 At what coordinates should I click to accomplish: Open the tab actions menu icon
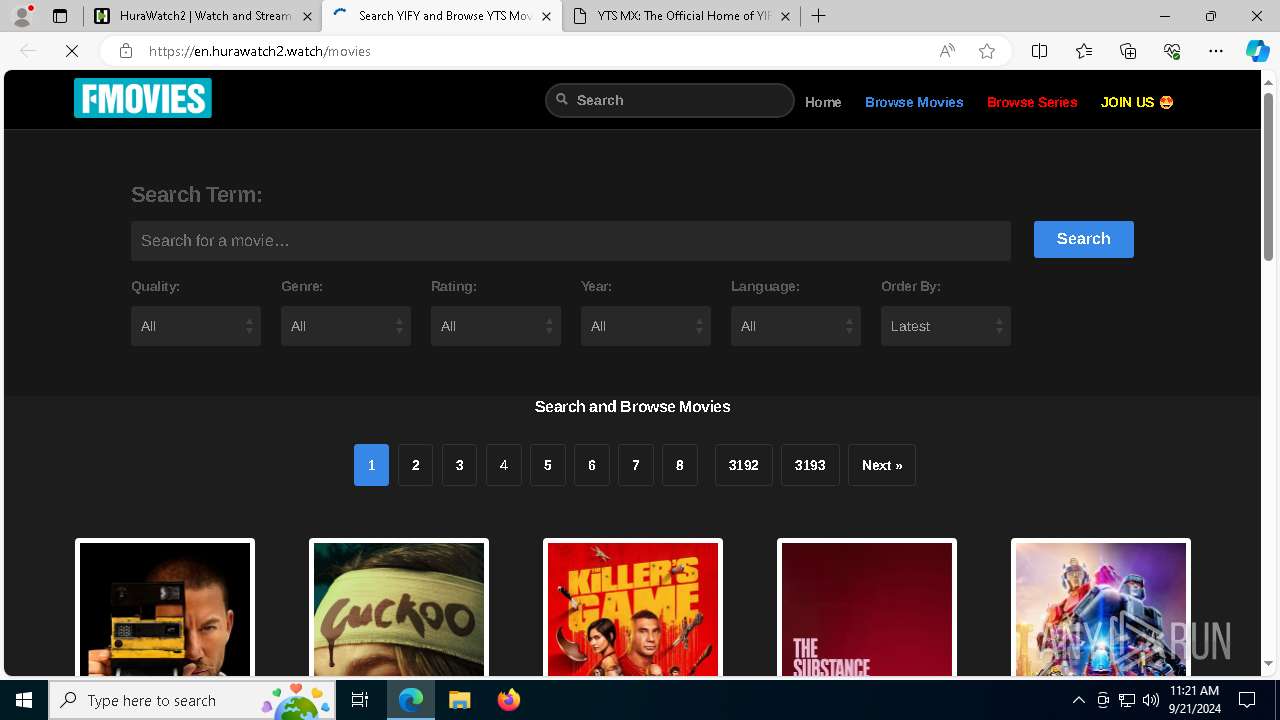point(60,16)
